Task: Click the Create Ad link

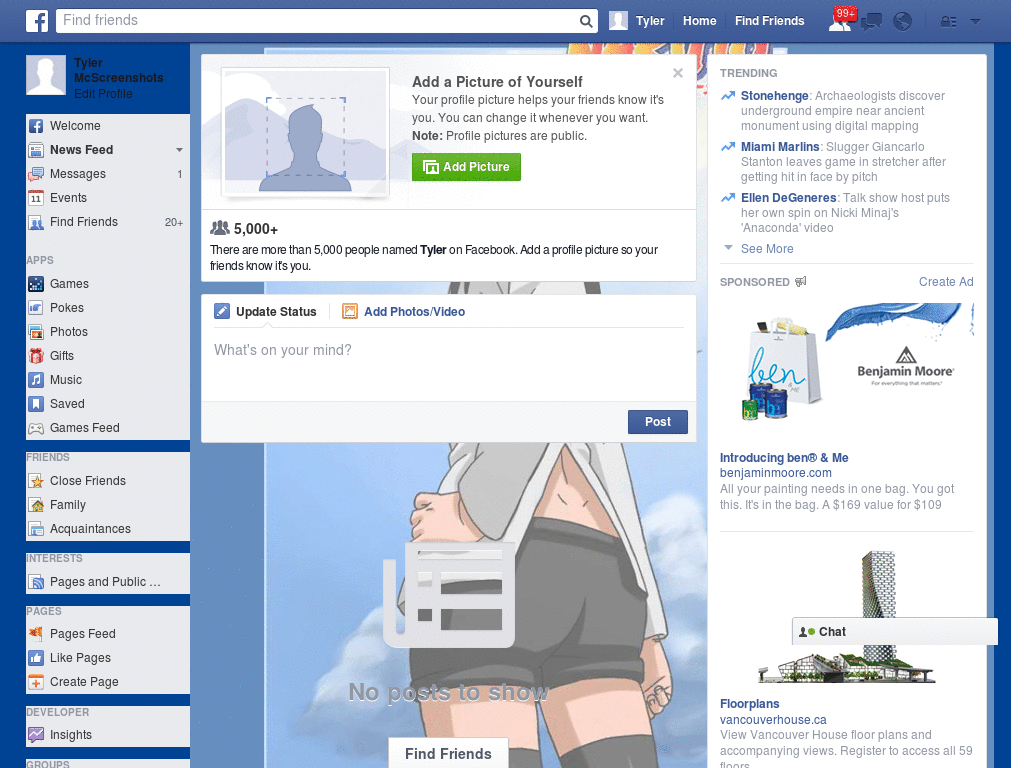Action: pyautogui.click(x=946, y=281)
